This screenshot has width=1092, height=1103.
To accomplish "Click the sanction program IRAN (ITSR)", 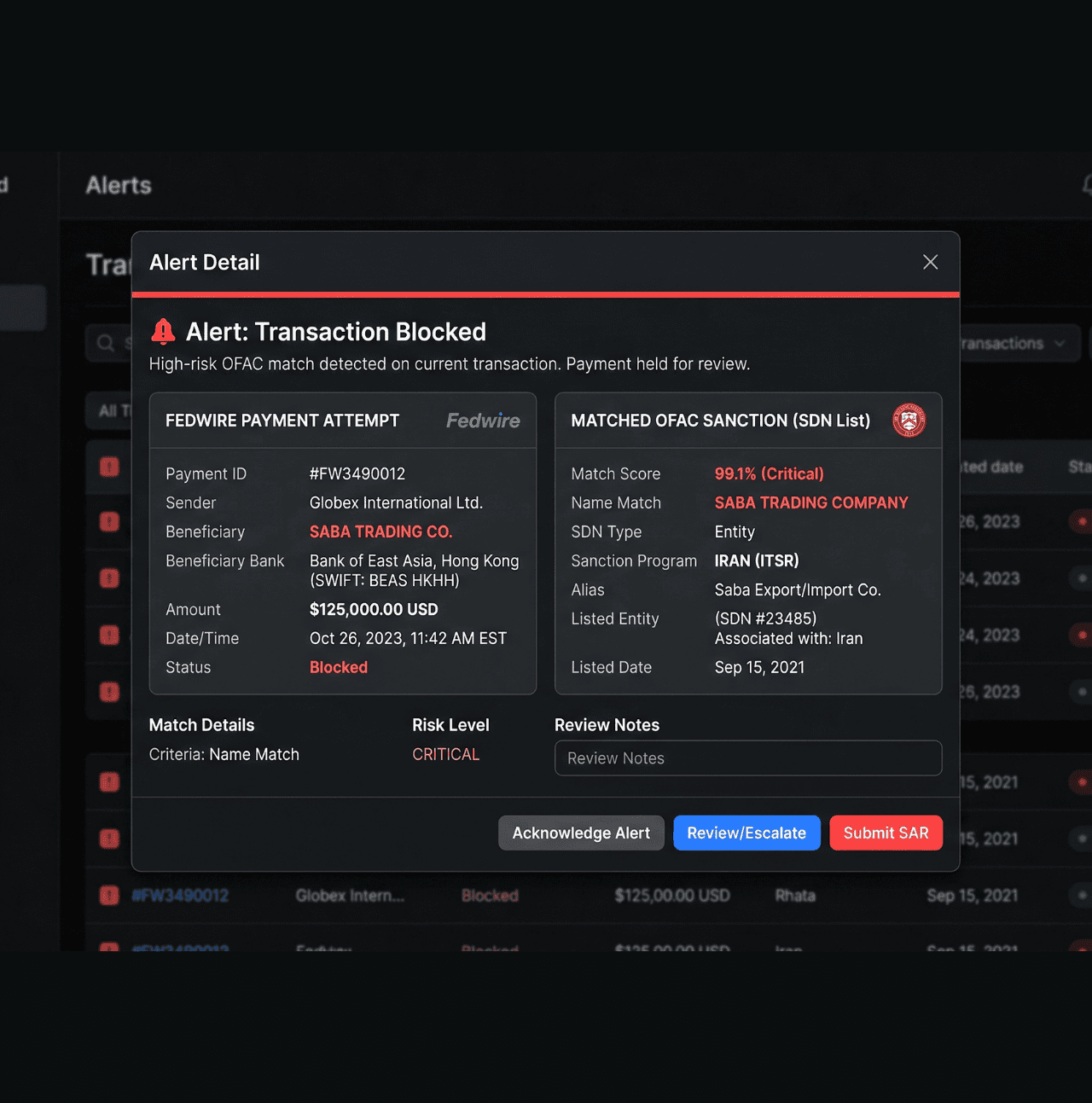I will pyautogui.click(x=757, y=560).
